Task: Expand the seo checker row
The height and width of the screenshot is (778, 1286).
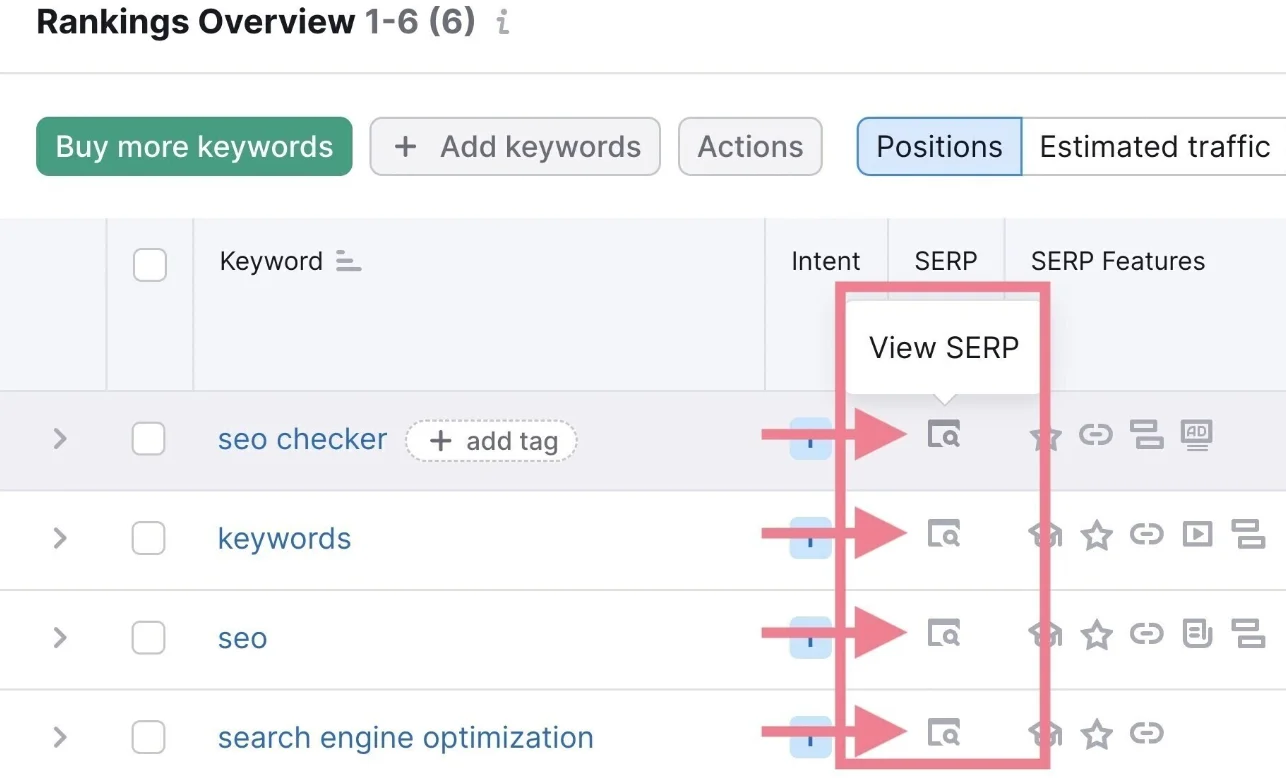Action: 60,439
